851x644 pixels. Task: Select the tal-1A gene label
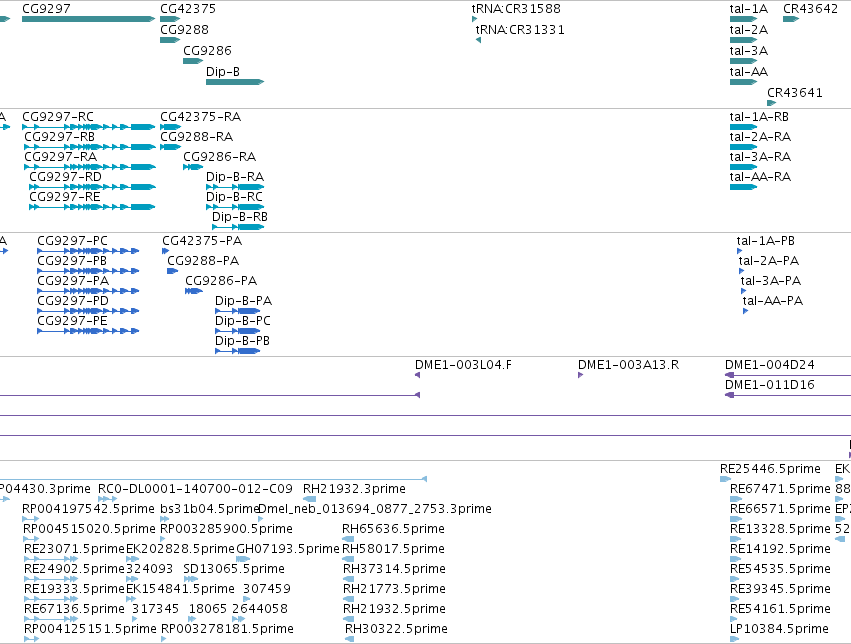[749, 9]
